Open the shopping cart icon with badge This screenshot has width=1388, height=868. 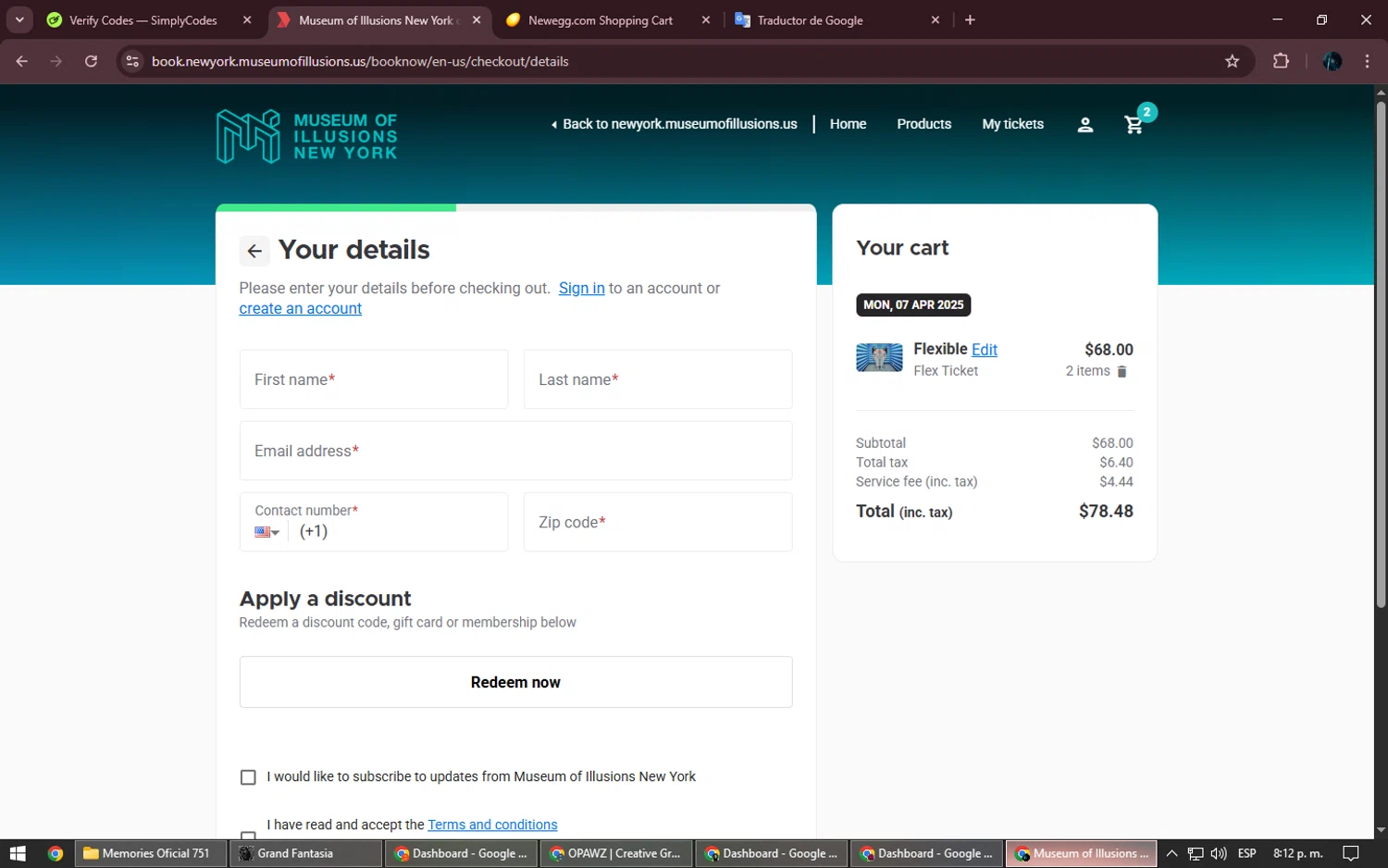pyautogui.click(x=1136, y=123)
